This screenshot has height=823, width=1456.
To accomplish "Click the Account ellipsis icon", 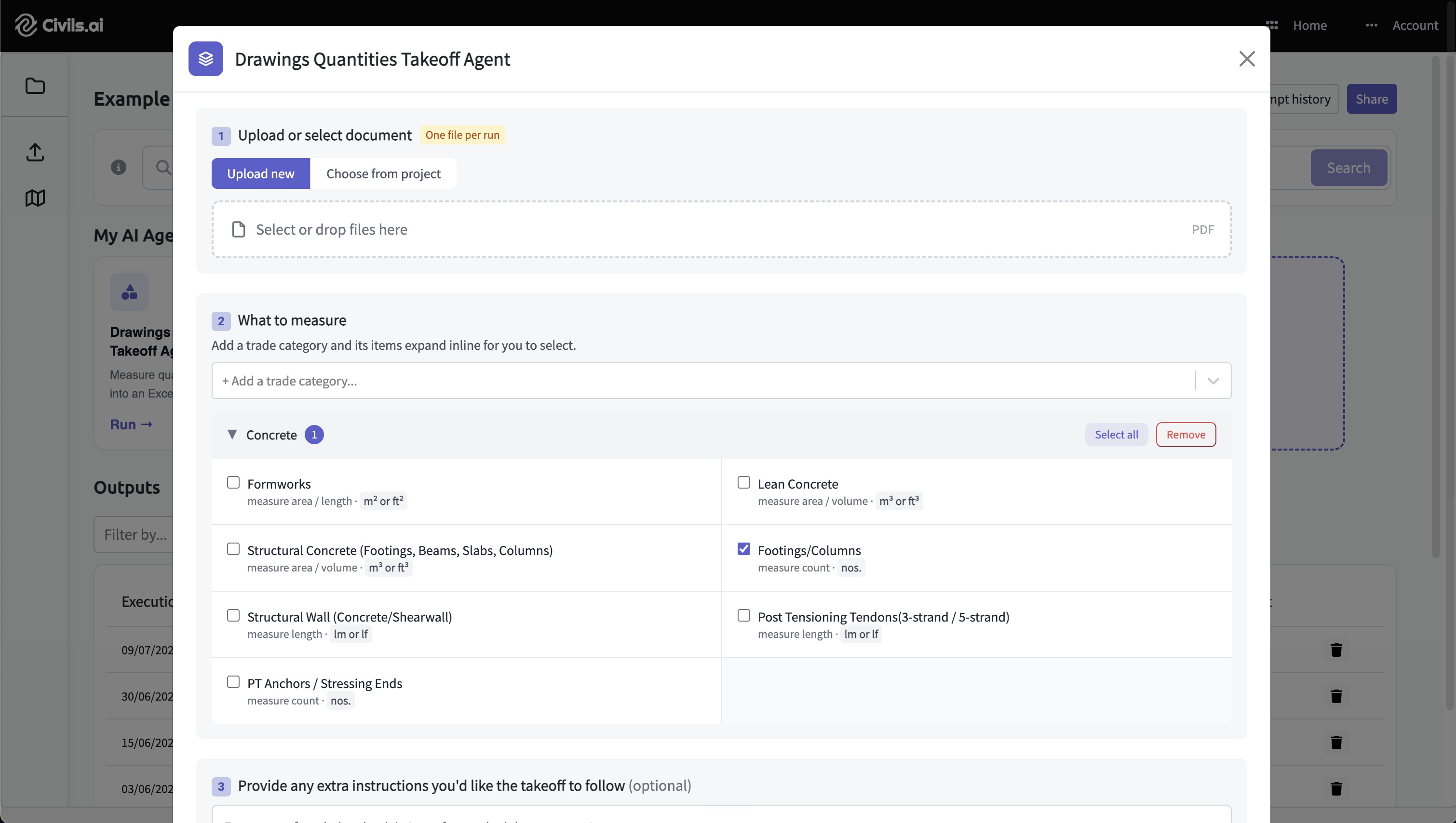I will (x=1371, y=25).
